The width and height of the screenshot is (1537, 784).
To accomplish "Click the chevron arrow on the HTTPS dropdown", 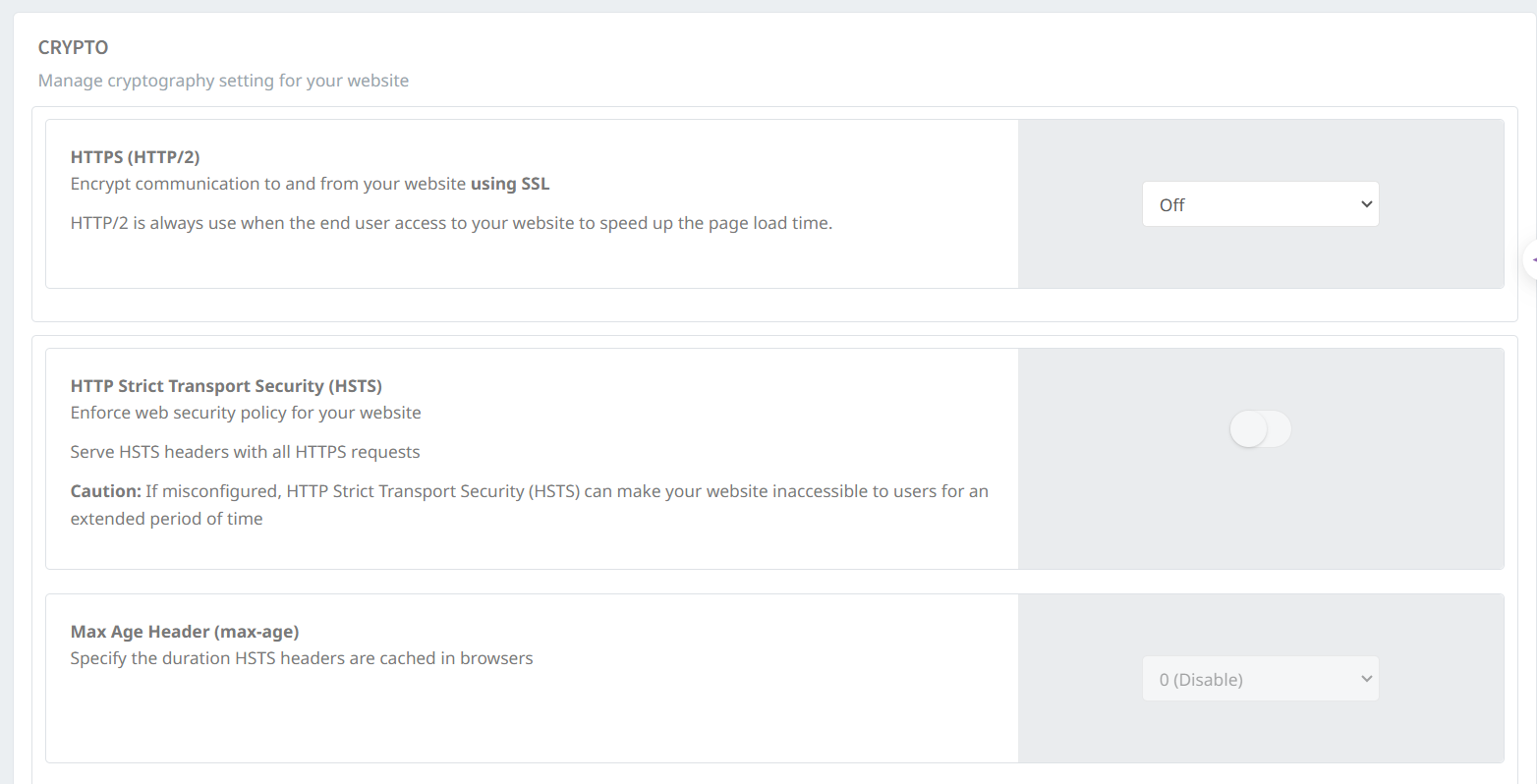I will (x=1366, y=204).
